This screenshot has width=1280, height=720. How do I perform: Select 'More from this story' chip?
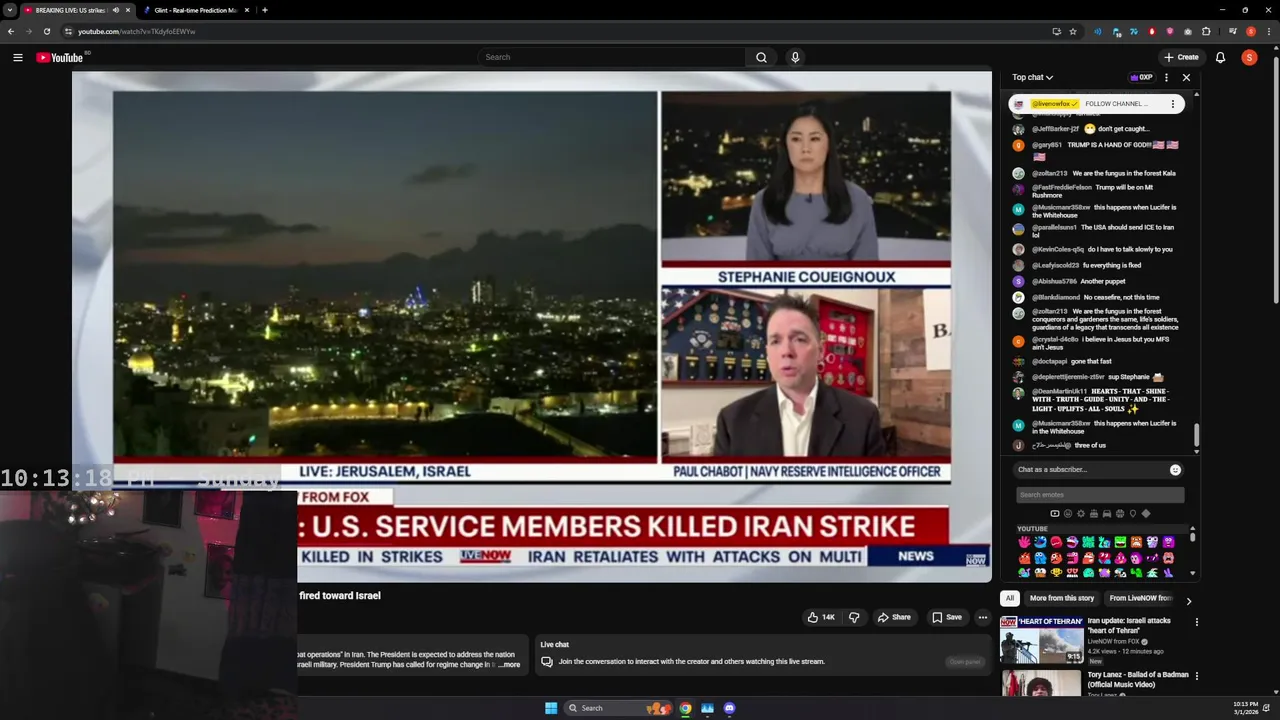(x=1062, y=598)
